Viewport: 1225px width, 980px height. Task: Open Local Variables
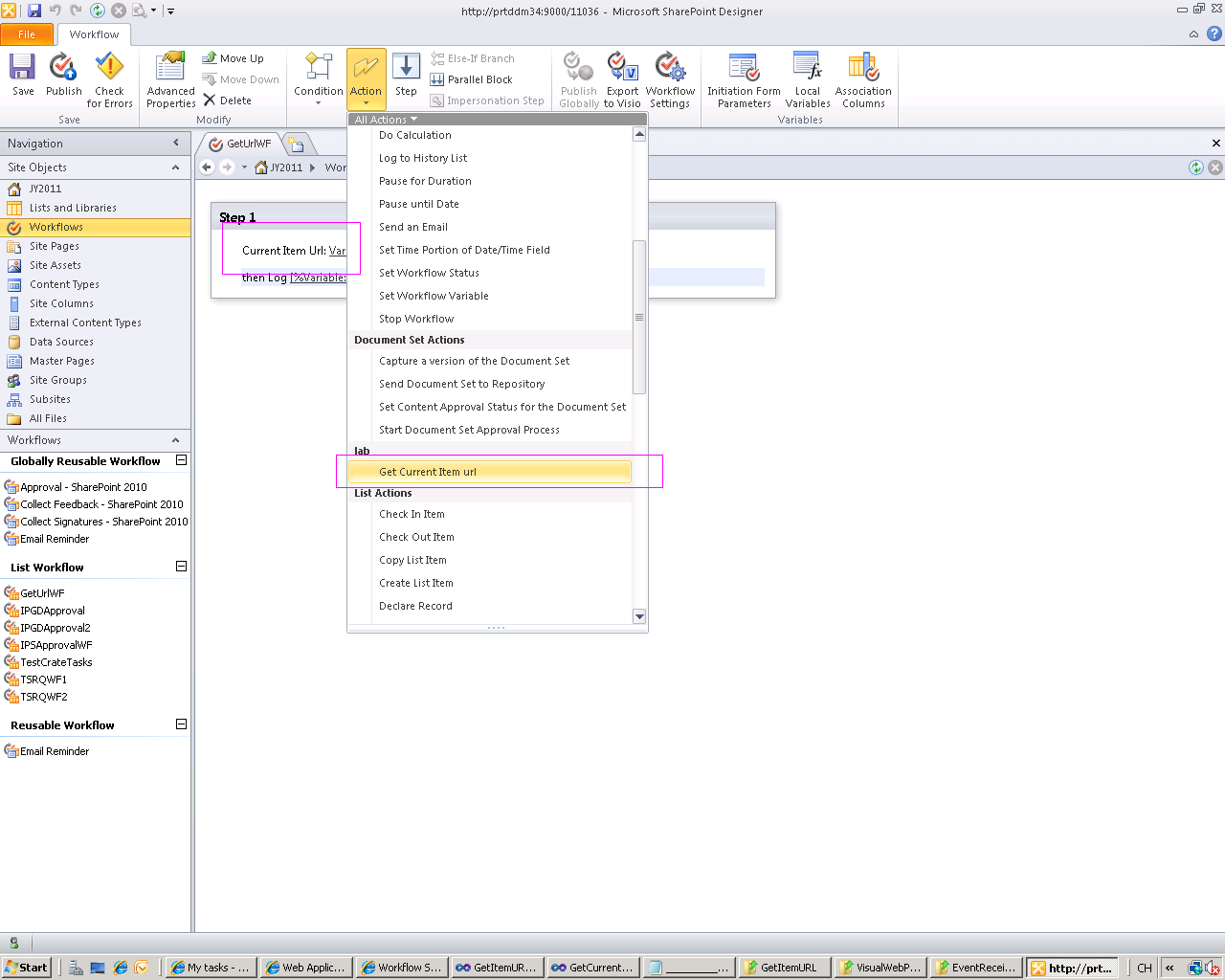pos(808,79)
